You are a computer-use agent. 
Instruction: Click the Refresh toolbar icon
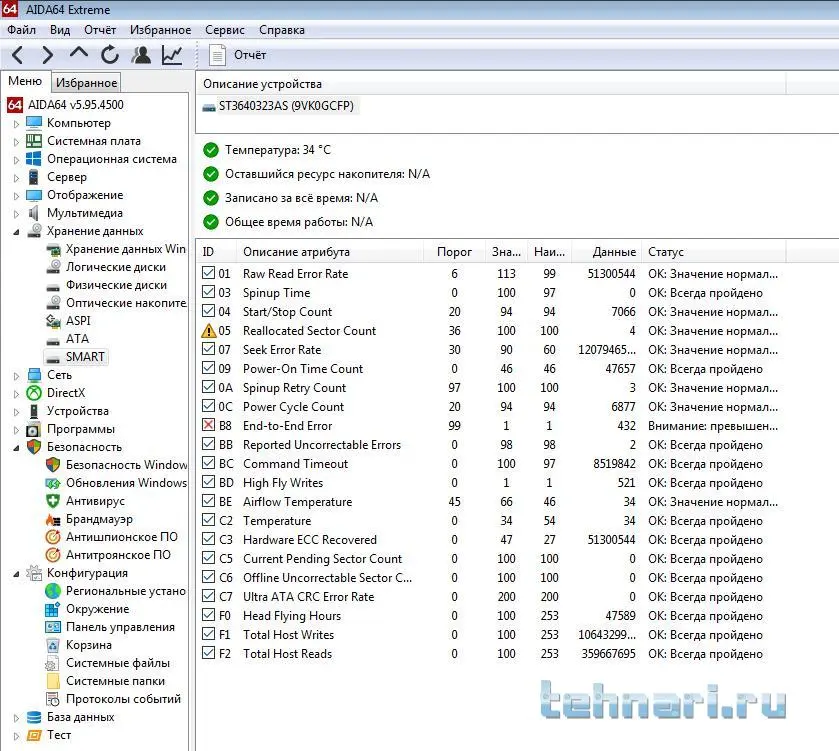(110, 55)
